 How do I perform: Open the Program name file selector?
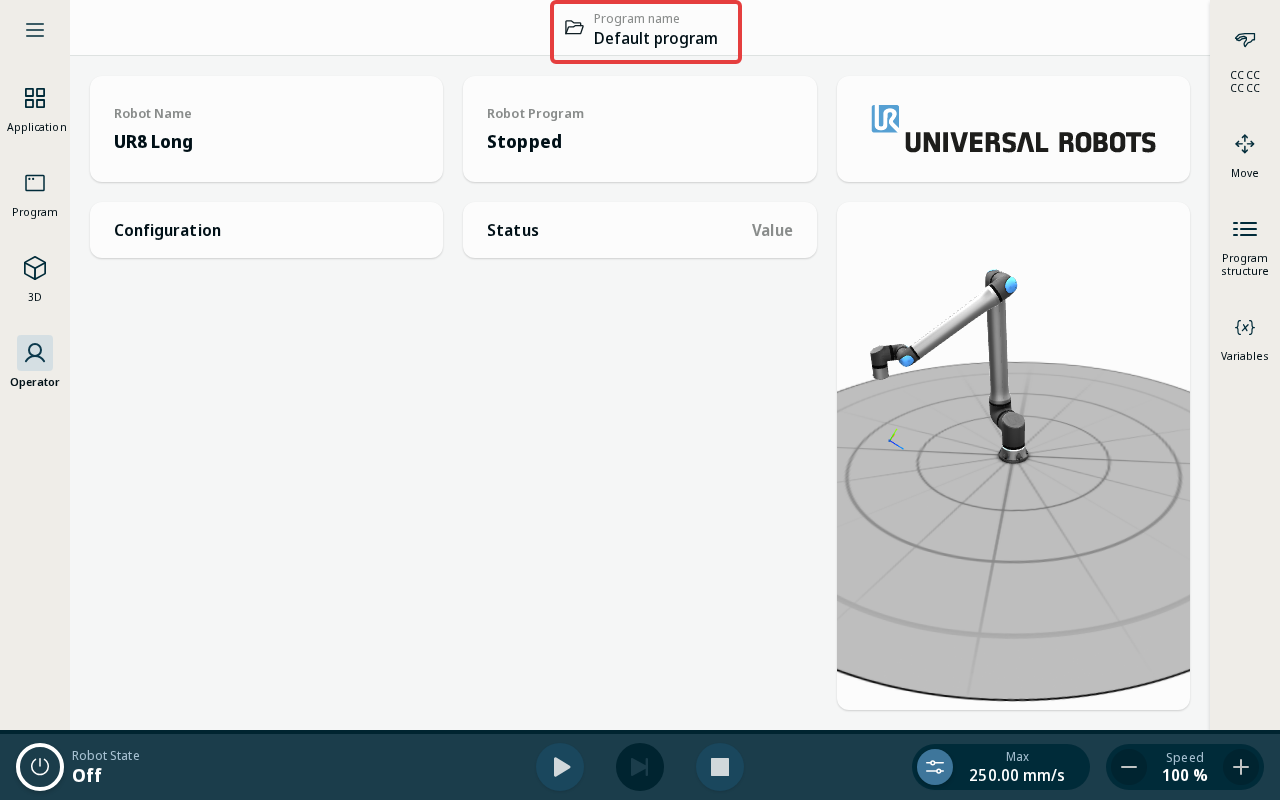[646, 32]
